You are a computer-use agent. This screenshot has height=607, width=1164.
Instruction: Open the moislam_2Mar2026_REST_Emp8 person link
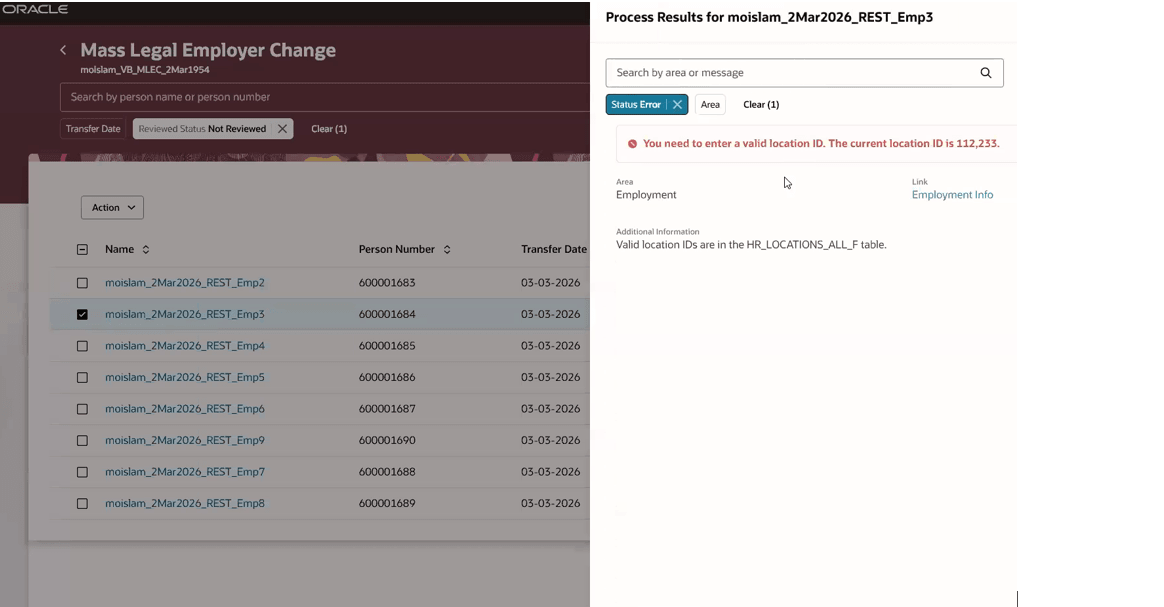pyautogui.click(x=185, y=504)
